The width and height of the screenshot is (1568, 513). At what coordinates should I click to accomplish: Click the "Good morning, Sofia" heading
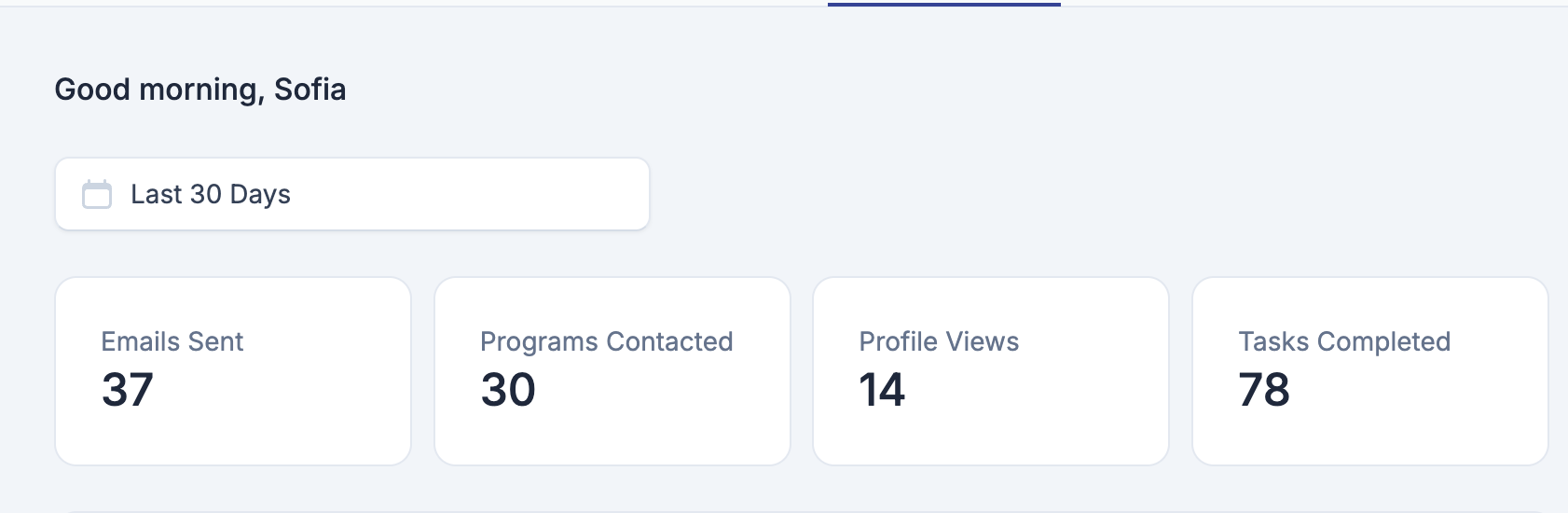click(200, 90)
